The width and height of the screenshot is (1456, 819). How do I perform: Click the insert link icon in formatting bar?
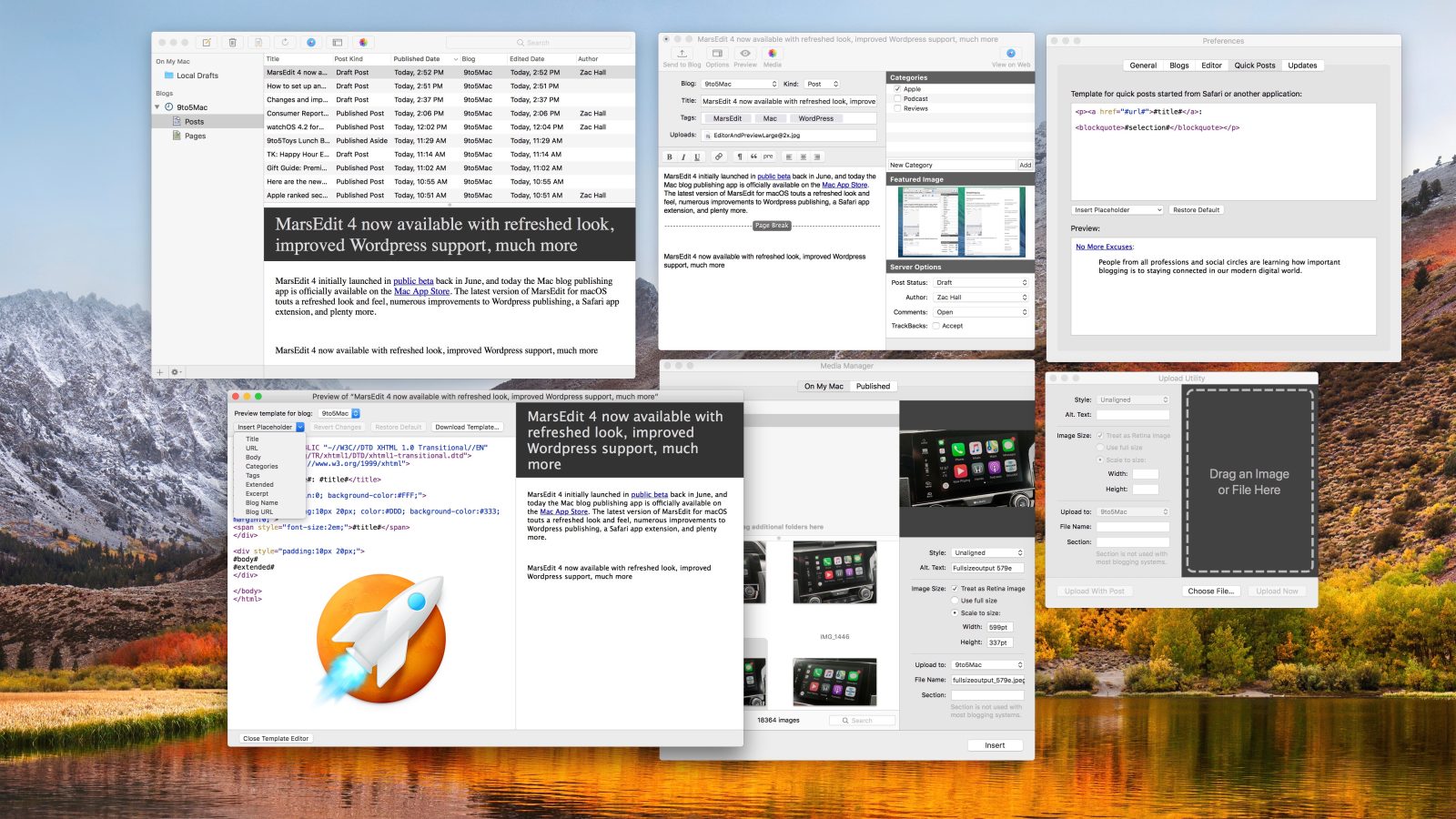pyautogui.click(x=718, y=157)
